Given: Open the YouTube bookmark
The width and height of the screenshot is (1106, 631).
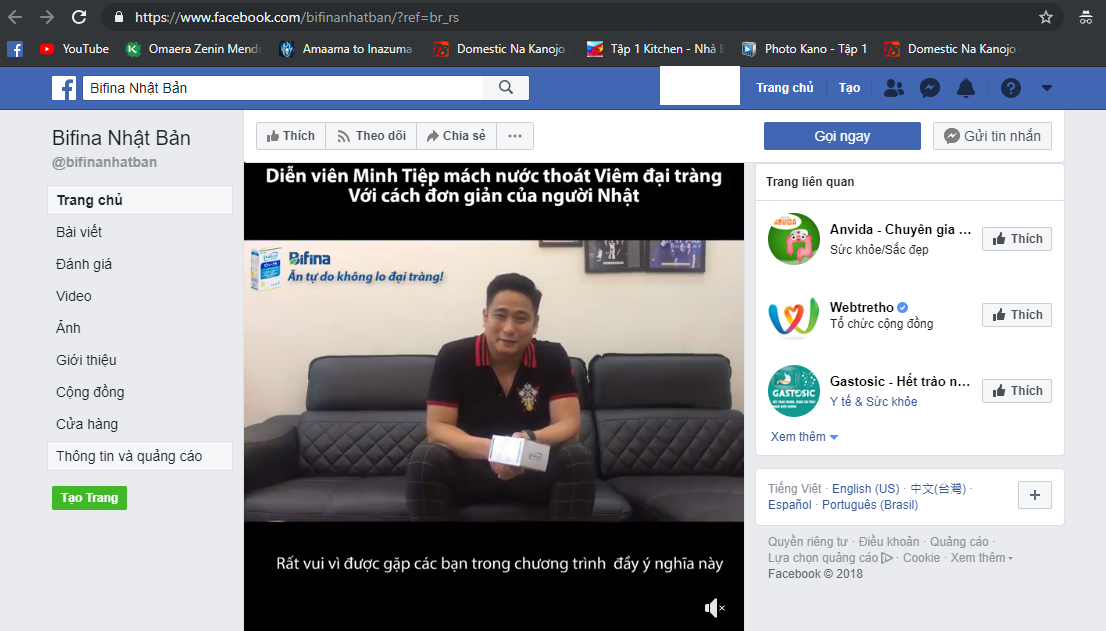Looking at the screenshot, I should 74,49.
